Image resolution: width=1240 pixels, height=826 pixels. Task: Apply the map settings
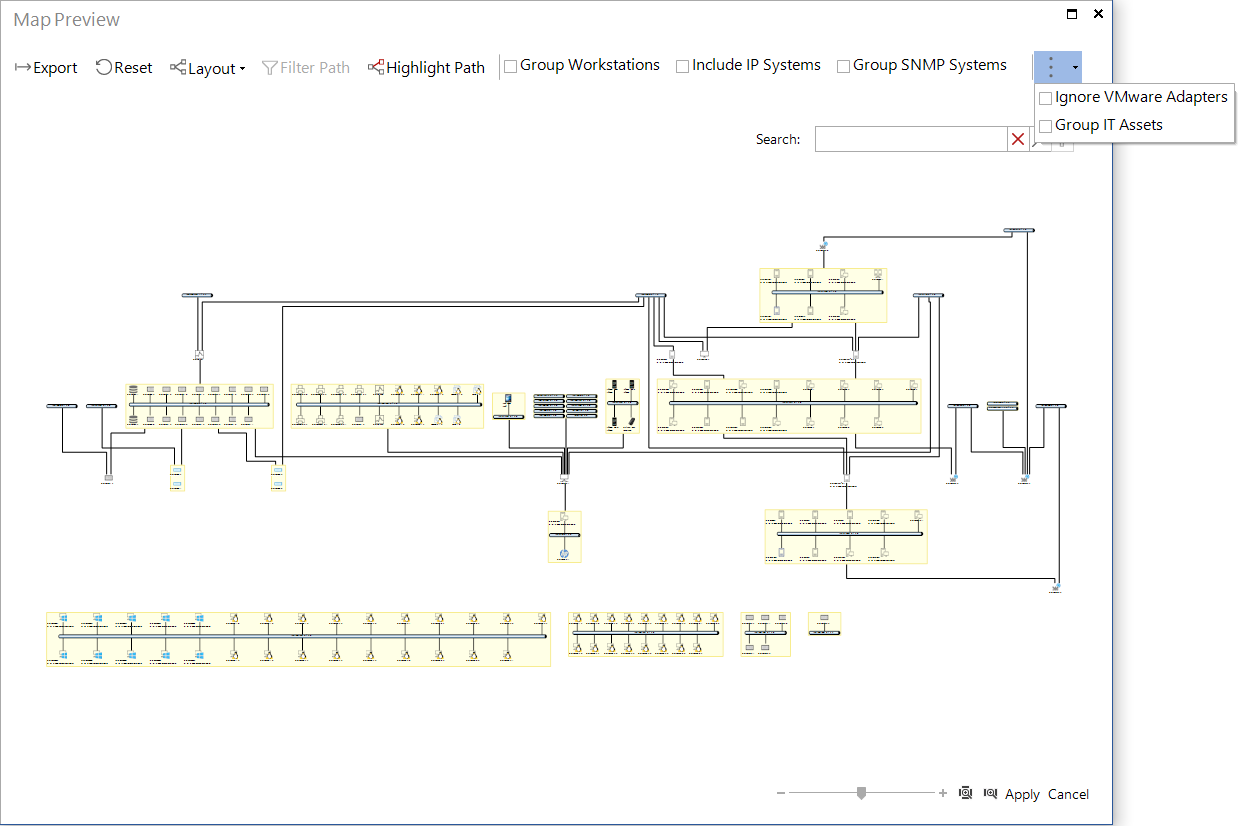click(x=1022, y=794)
